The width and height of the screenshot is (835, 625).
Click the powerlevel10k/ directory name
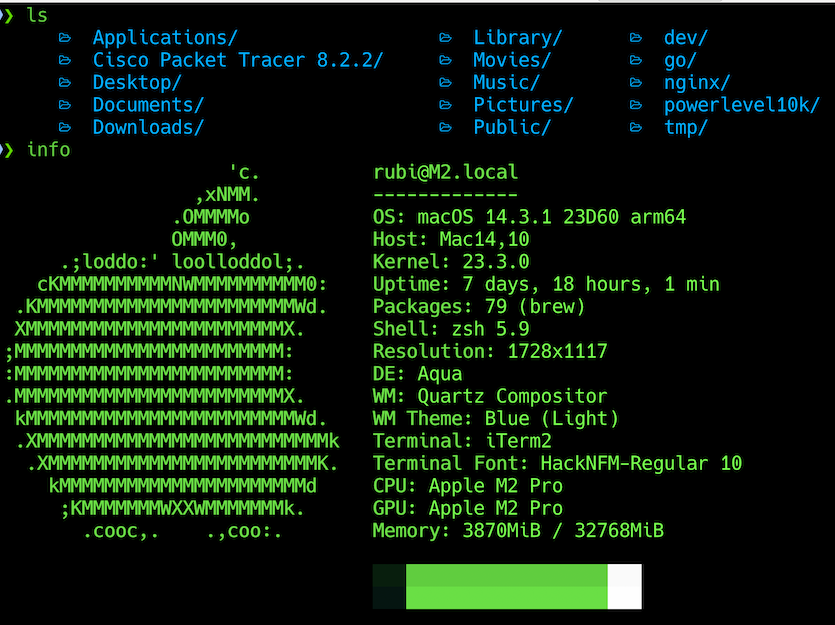742,105
